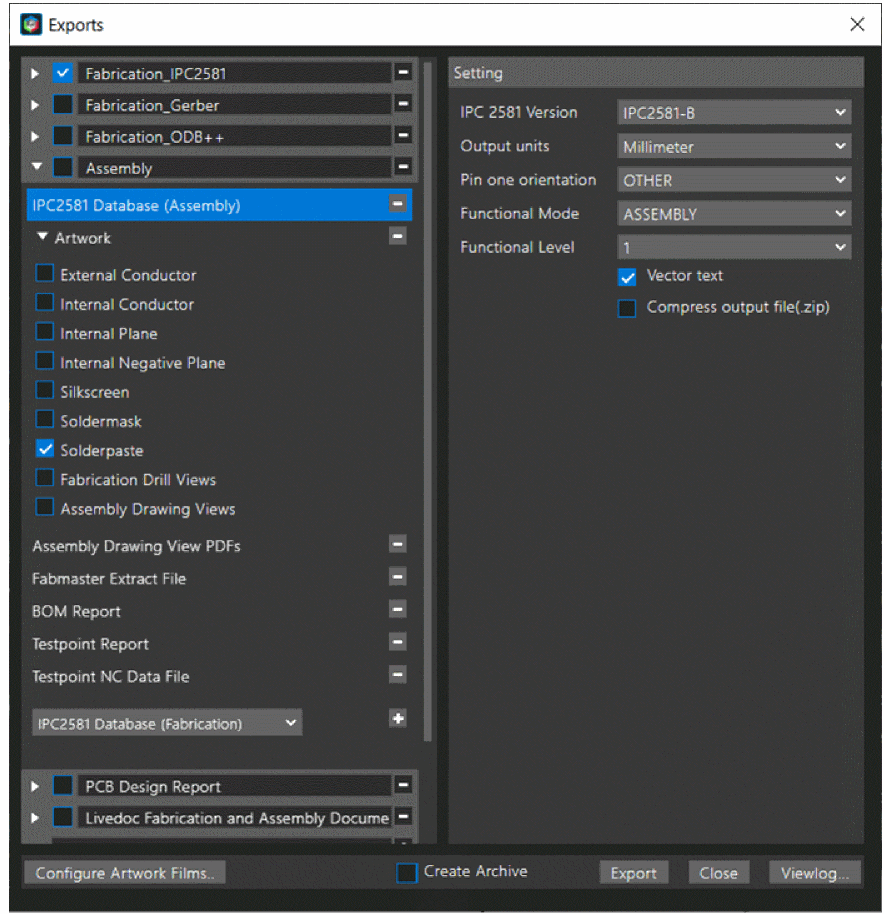
Task: Check the Fabrication_ODB++ checkbox
Action: pos(62,136)
